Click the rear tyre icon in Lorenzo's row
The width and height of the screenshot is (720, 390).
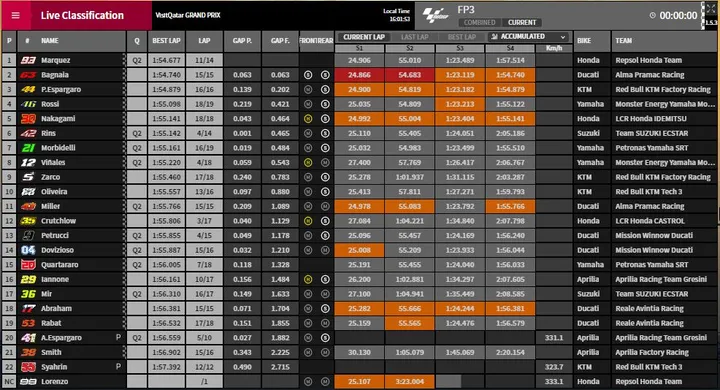325,381
